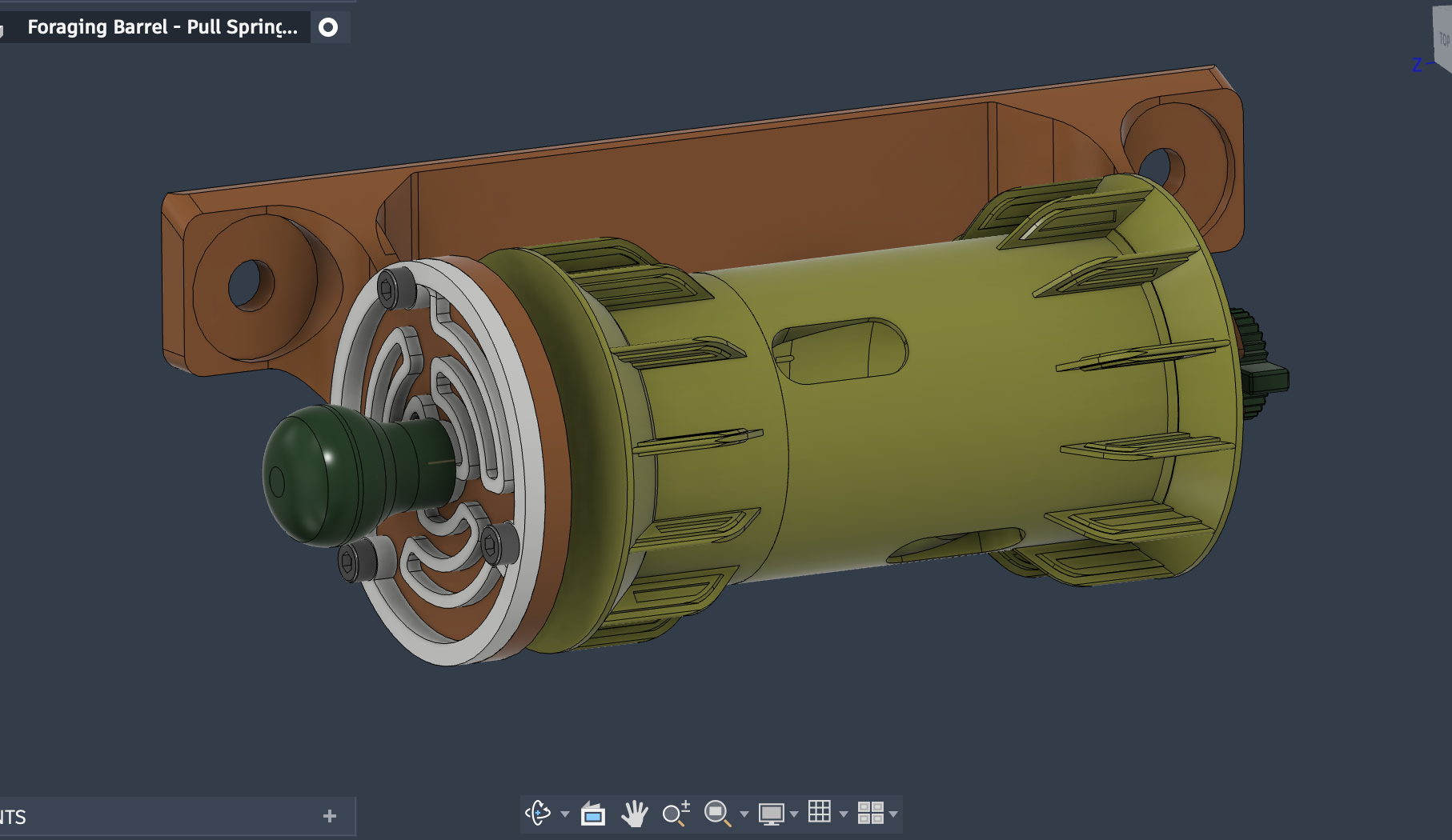
Task: Expand the Grid and Snaps dropdown arrow
Action: [844, 814]
